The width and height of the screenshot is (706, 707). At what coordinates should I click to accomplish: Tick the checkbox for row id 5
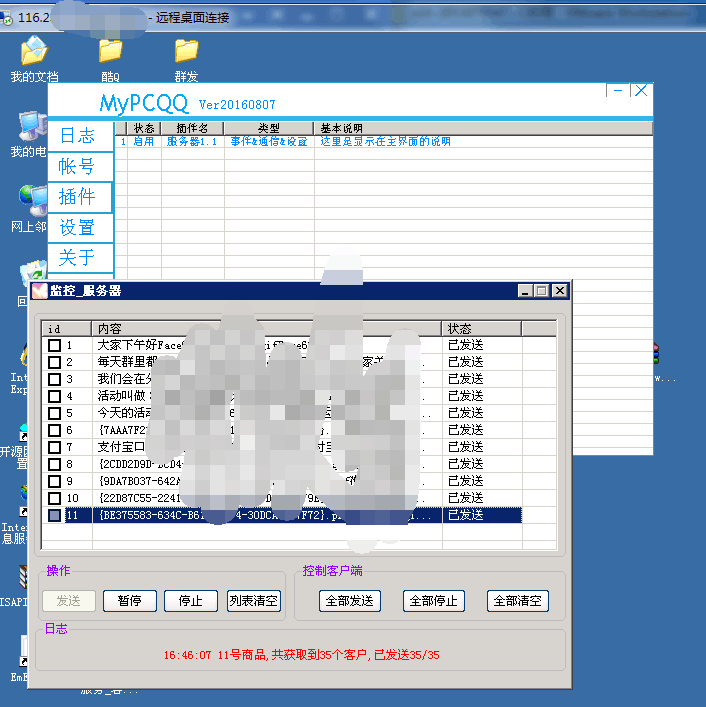[54, 413]
